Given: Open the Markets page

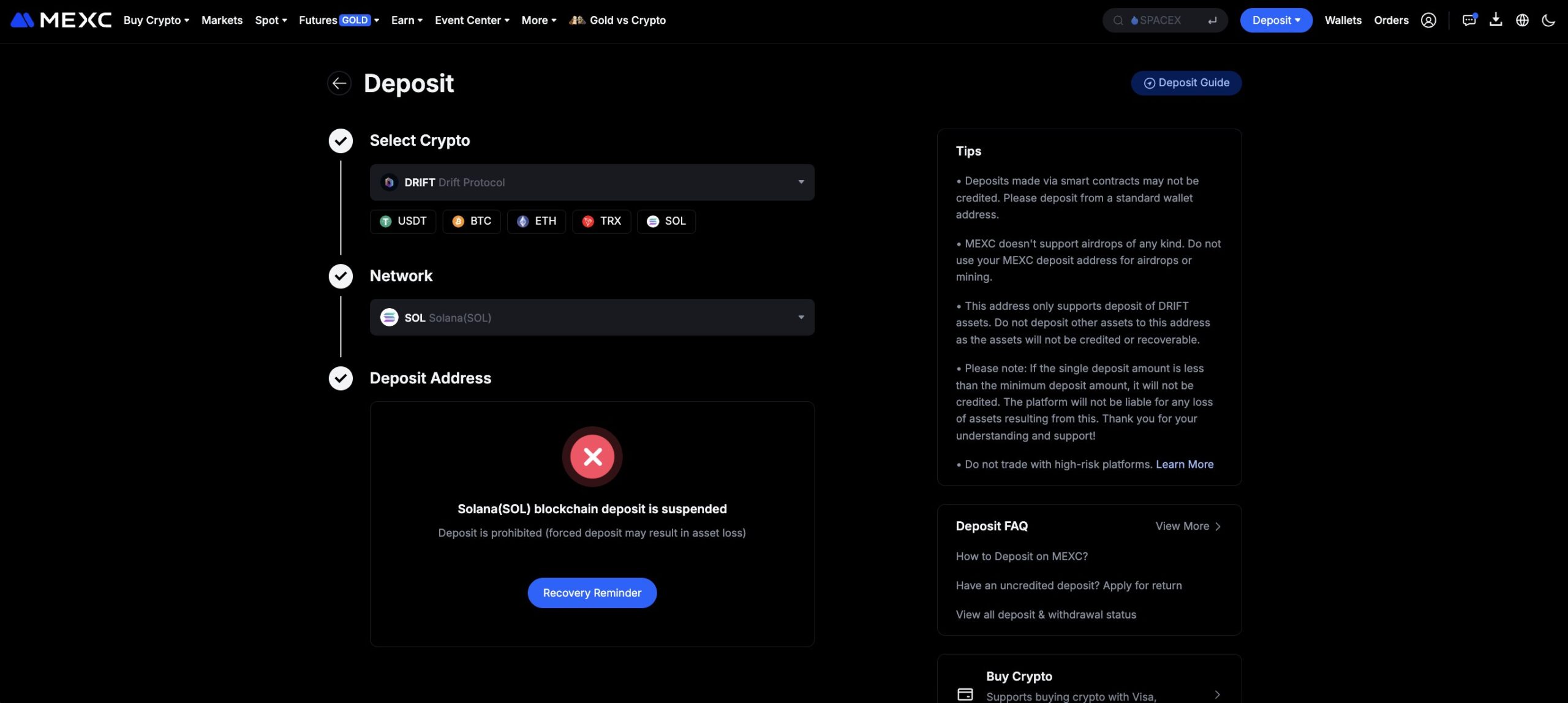Looking at the screenshot, I should point(222,20).
